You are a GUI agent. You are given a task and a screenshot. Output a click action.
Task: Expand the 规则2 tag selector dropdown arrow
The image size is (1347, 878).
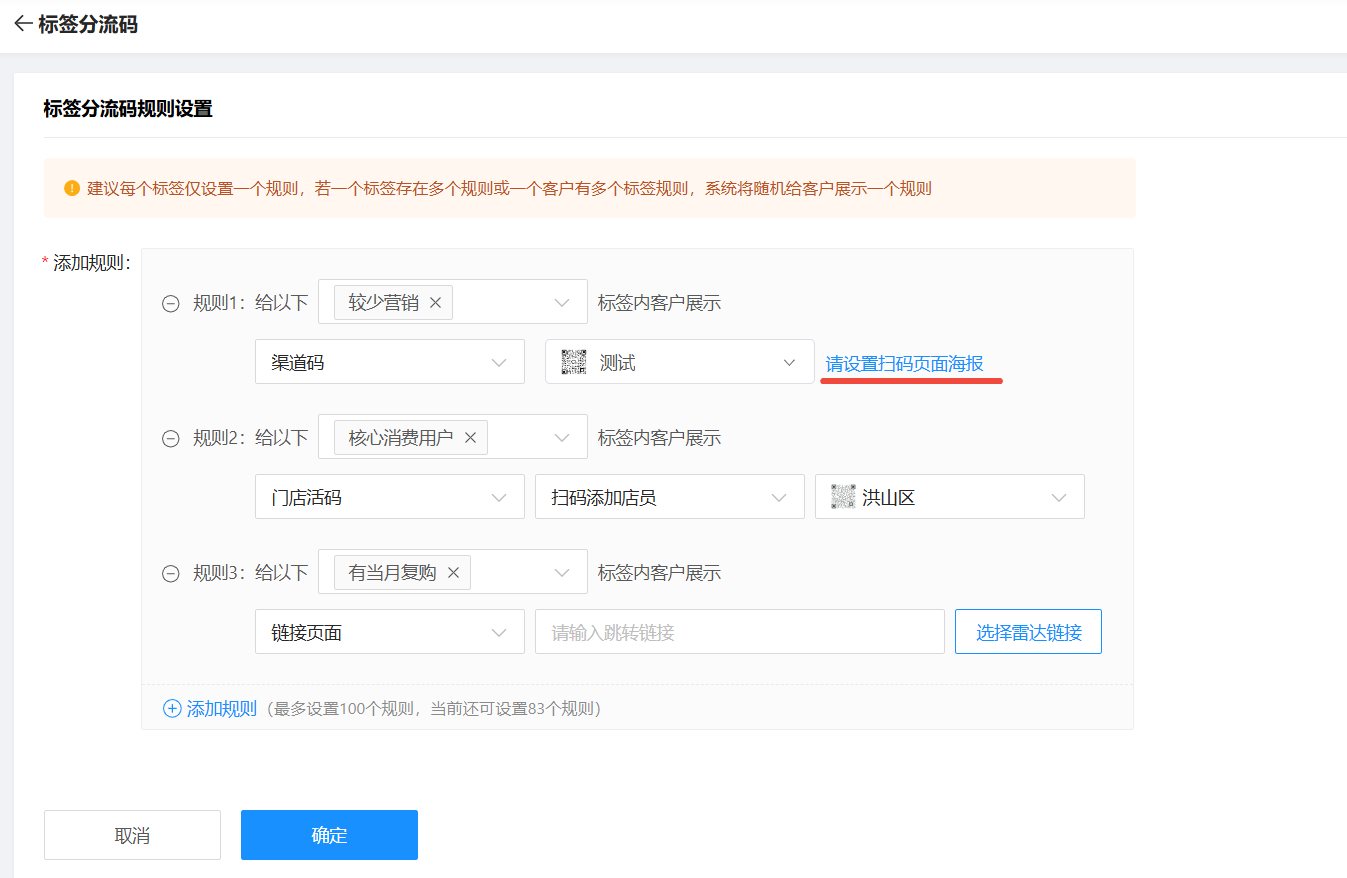(562, 438)
